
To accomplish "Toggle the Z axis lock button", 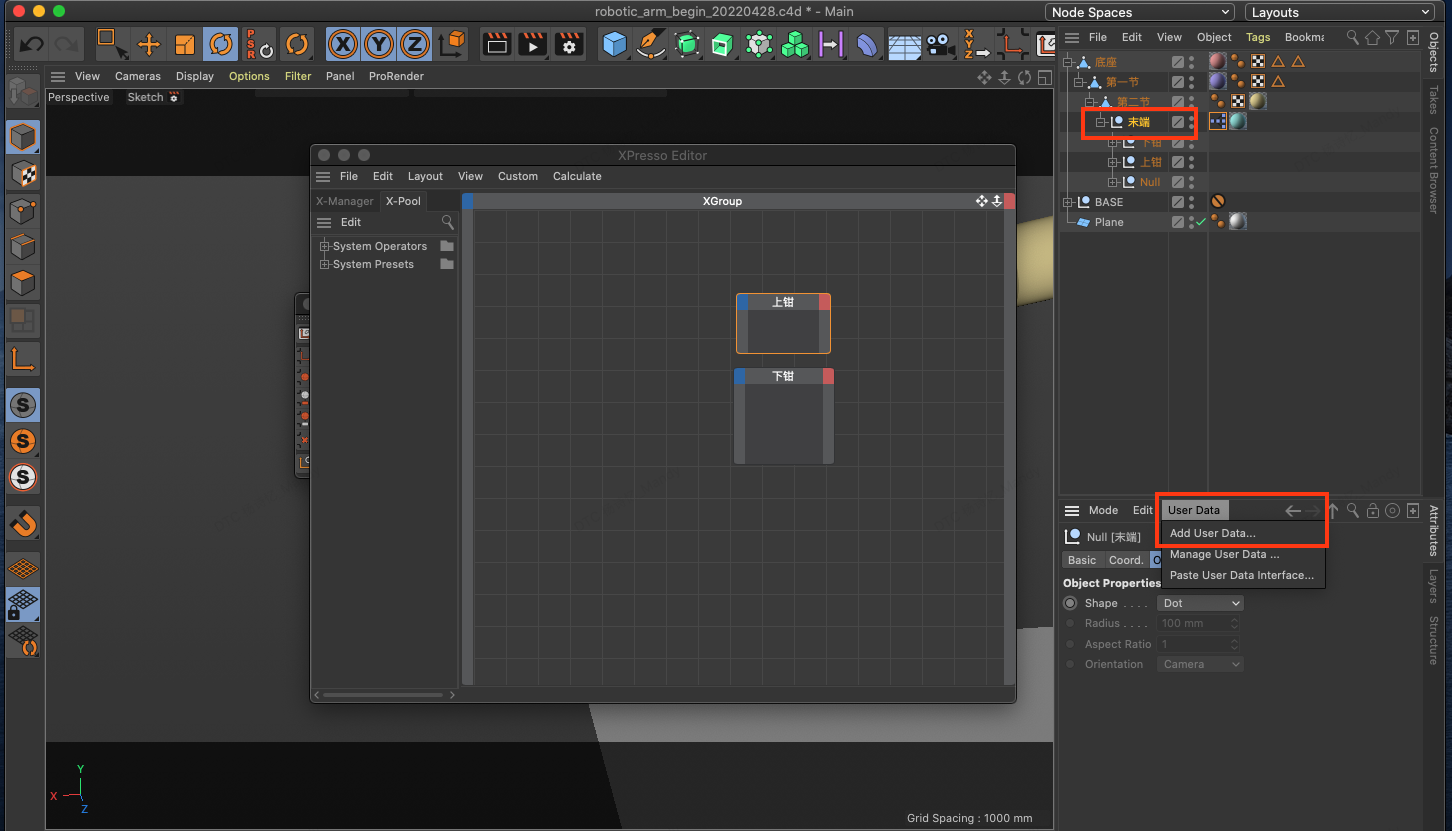I will (x=415, y=45).
